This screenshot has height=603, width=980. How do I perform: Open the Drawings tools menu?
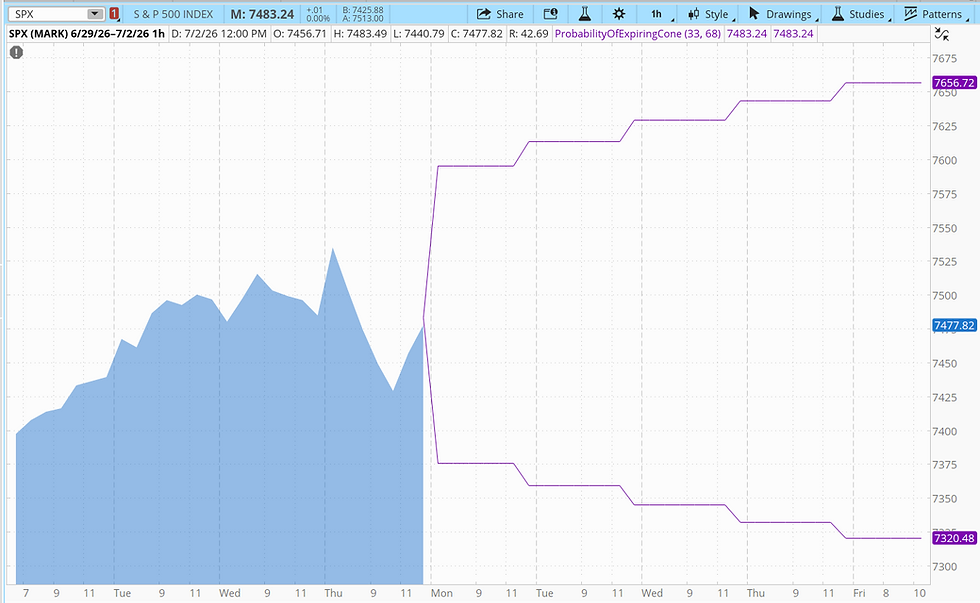(x=781, y=14)
